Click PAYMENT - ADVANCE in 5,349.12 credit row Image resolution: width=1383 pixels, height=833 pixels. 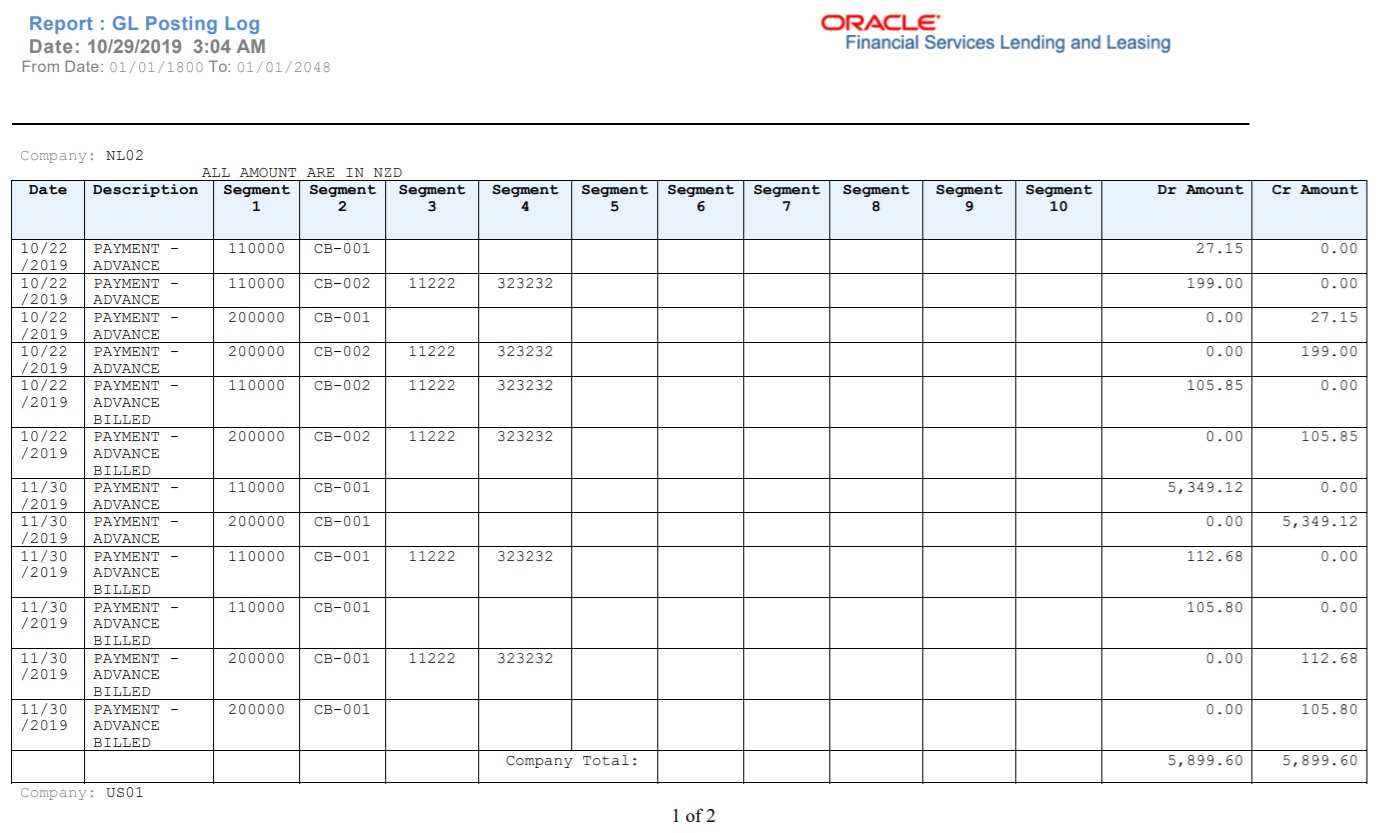[136, 530]
